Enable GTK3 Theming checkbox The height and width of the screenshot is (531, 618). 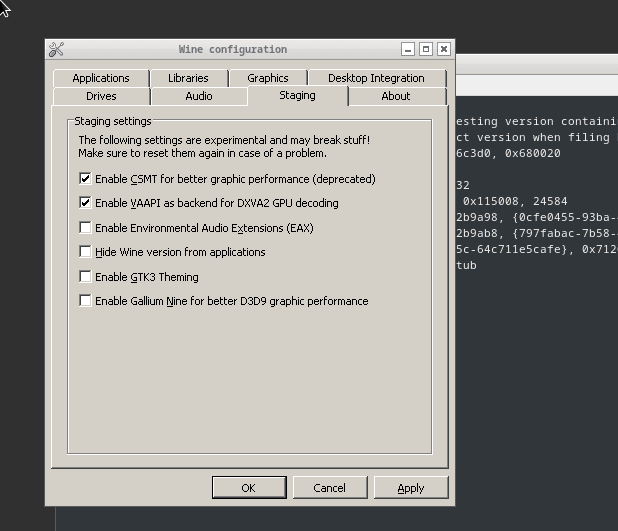pos(85,277)
